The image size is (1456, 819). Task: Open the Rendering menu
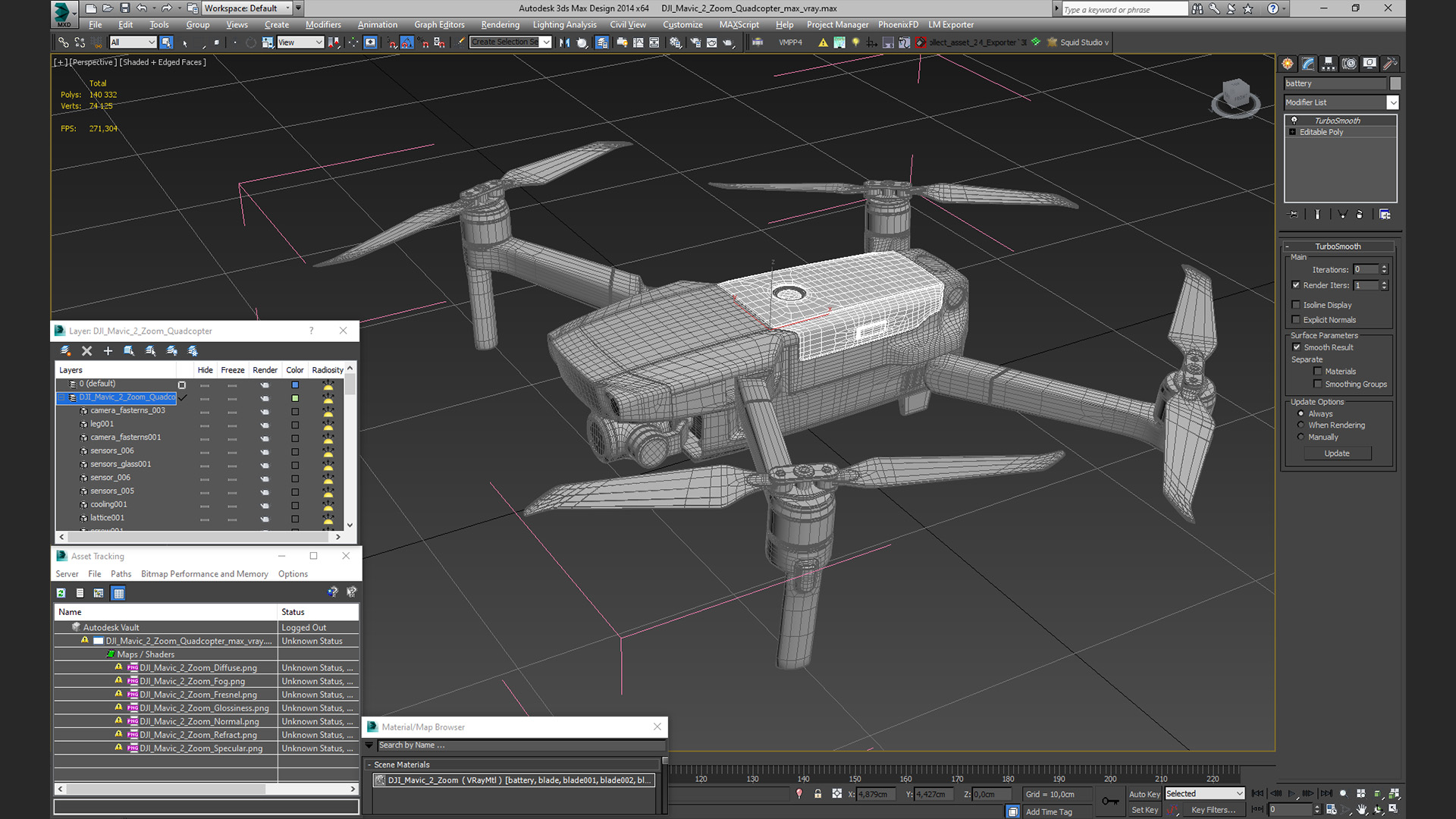pos(500,25)
